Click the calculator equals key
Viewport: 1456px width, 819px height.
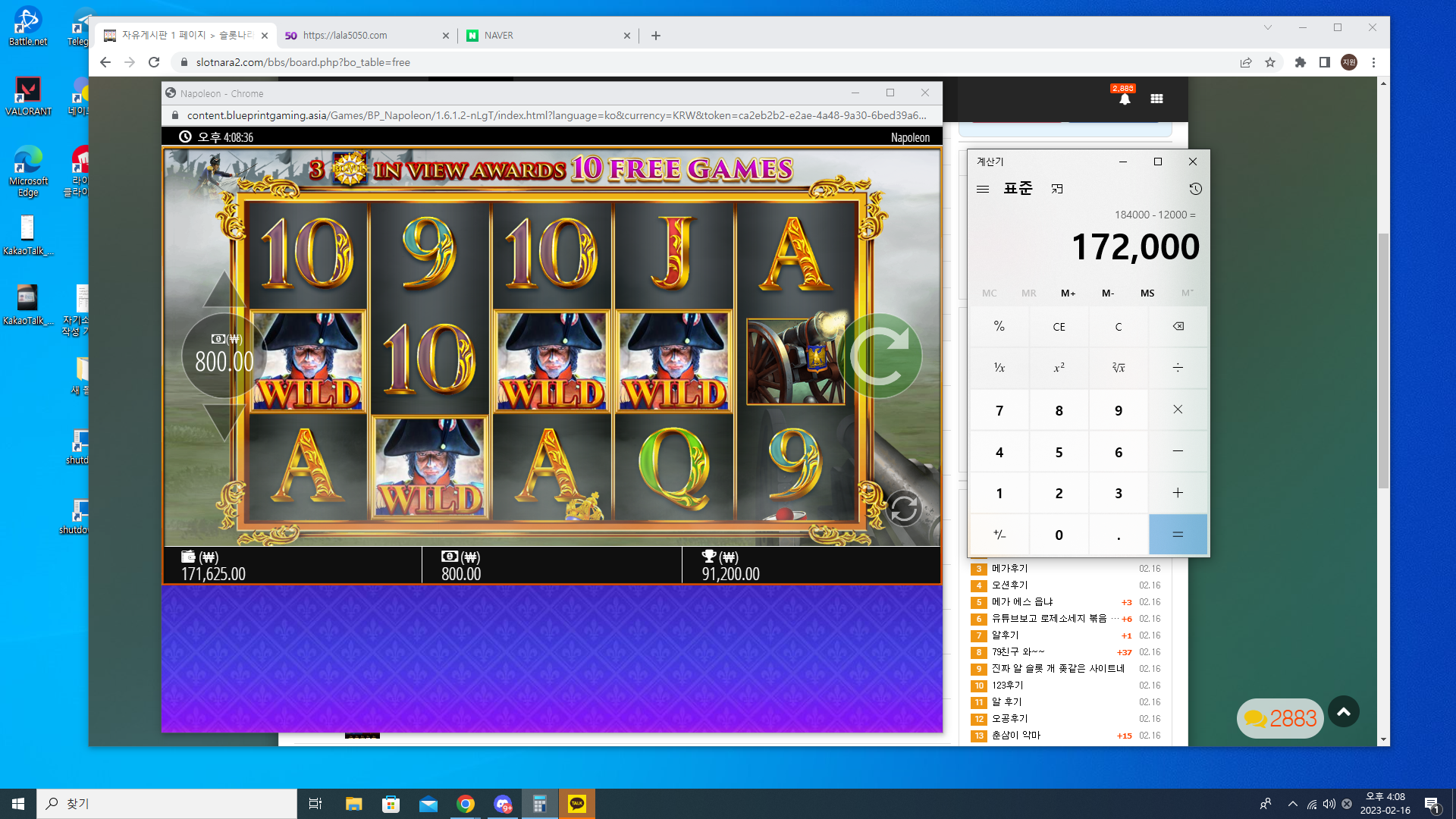(x=1178, y=535)
